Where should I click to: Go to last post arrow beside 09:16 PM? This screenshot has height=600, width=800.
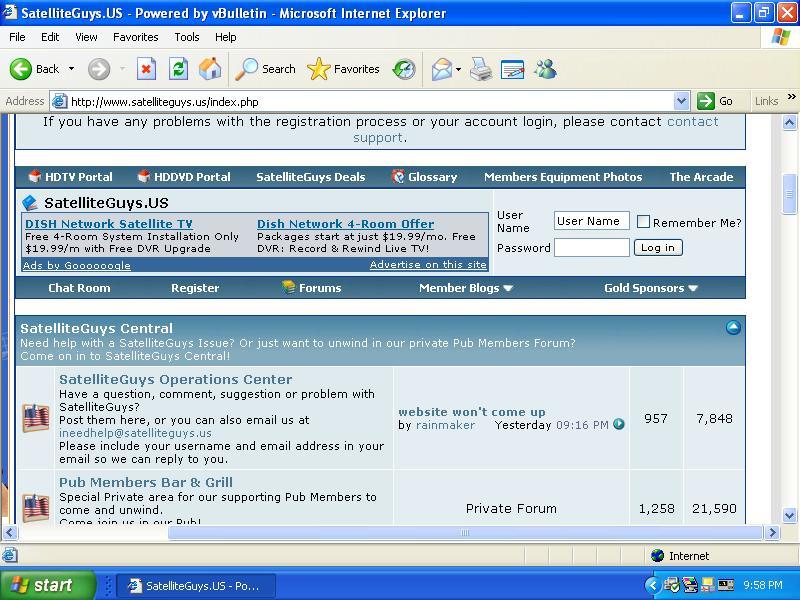coord(619,424)
